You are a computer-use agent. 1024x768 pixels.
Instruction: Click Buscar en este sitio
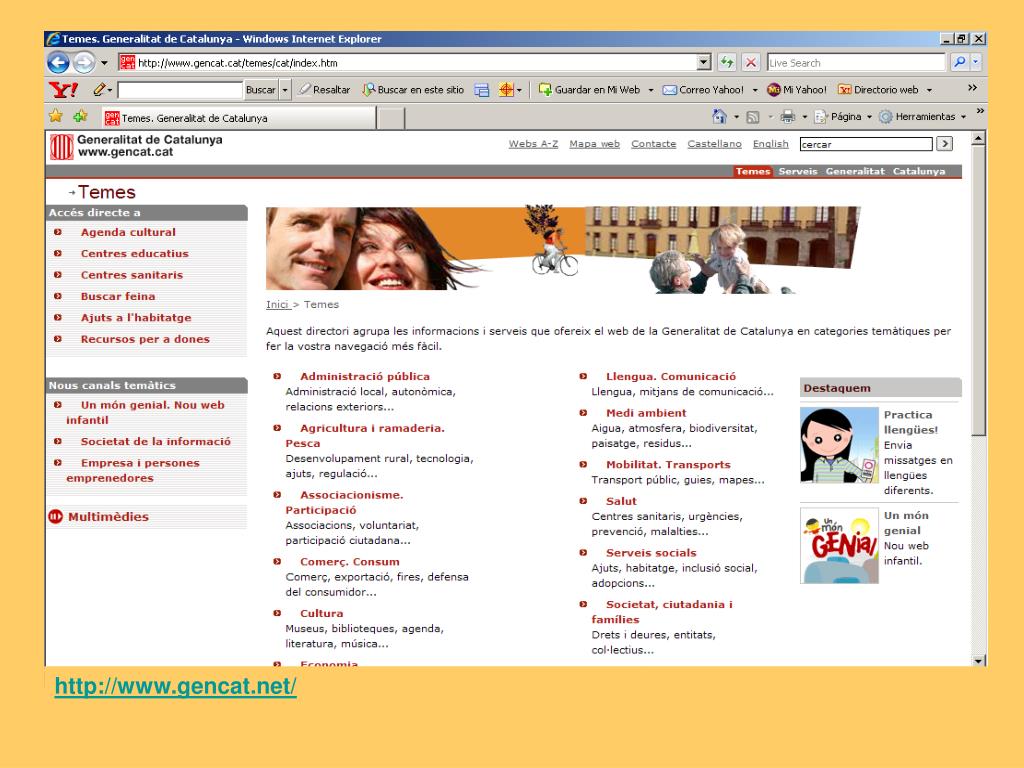point(413,89)
